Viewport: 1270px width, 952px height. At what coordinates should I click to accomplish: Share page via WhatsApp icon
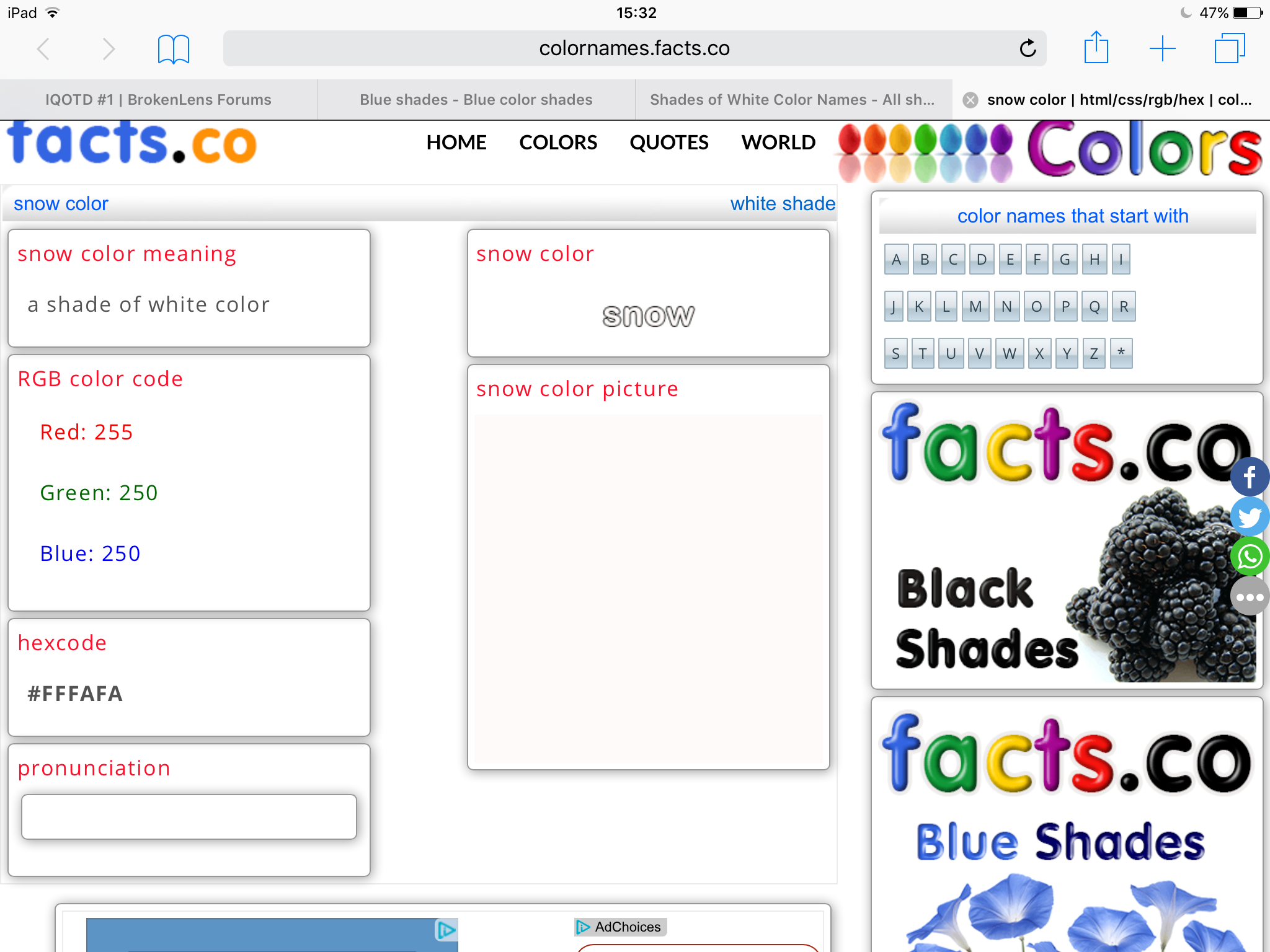click(1250, 556)
